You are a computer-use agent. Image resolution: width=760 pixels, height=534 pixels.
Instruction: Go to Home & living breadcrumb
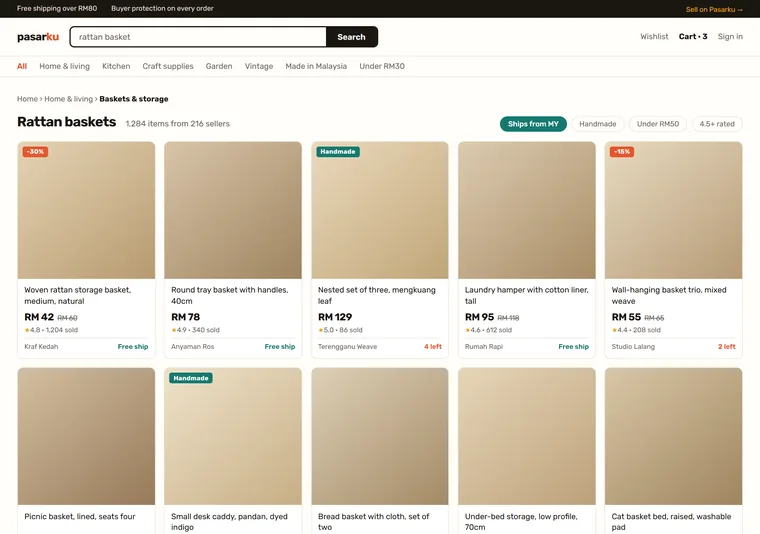click(68, 99)
